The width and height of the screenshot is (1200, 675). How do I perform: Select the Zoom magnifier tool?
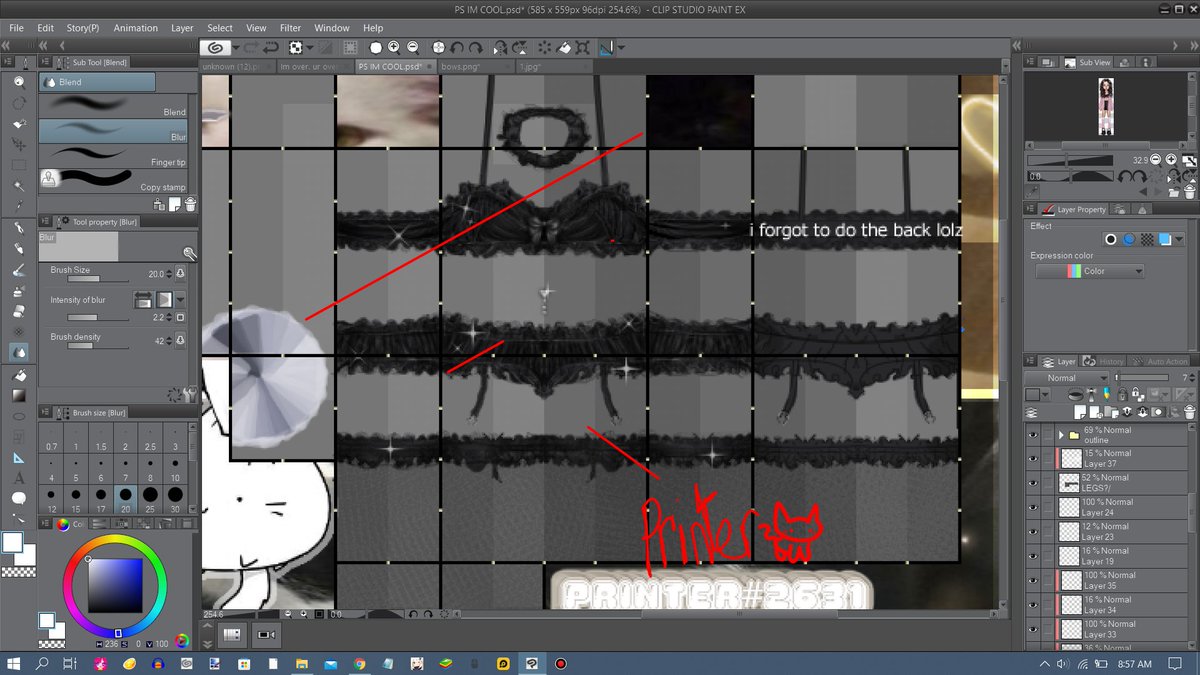pos(19,83)
